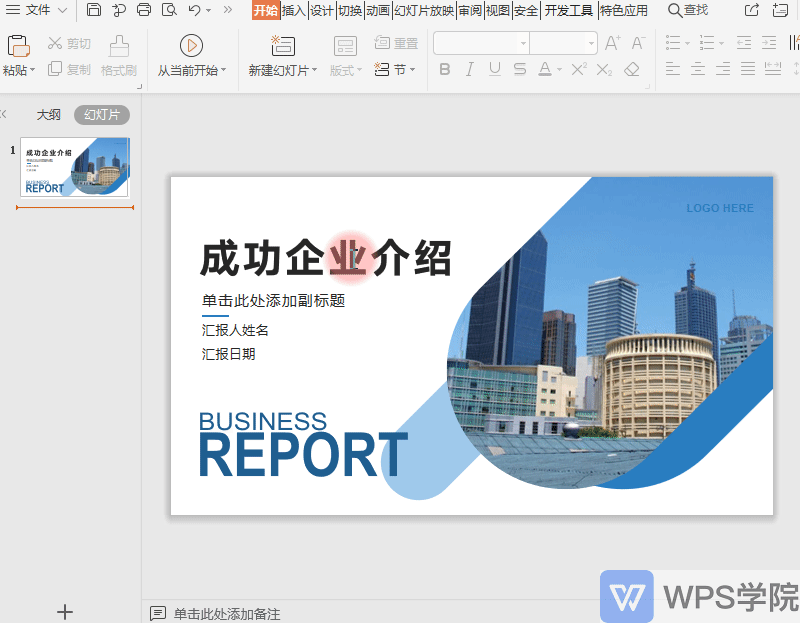Select the Format Painter (格式刷) icon
The height and width of the screenshot is (623, 800).
tap(119, 46)
